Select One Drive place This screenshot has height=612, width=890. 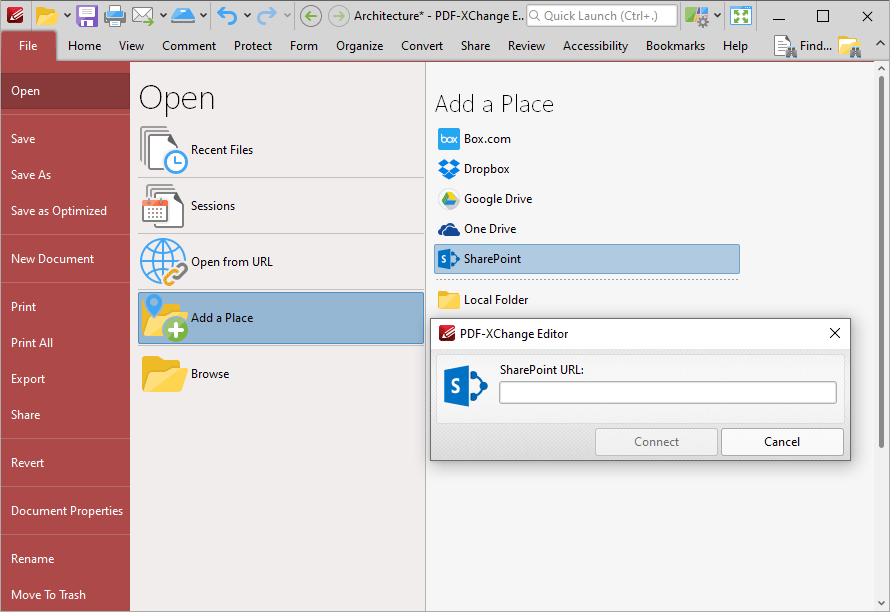pos(587,229)
